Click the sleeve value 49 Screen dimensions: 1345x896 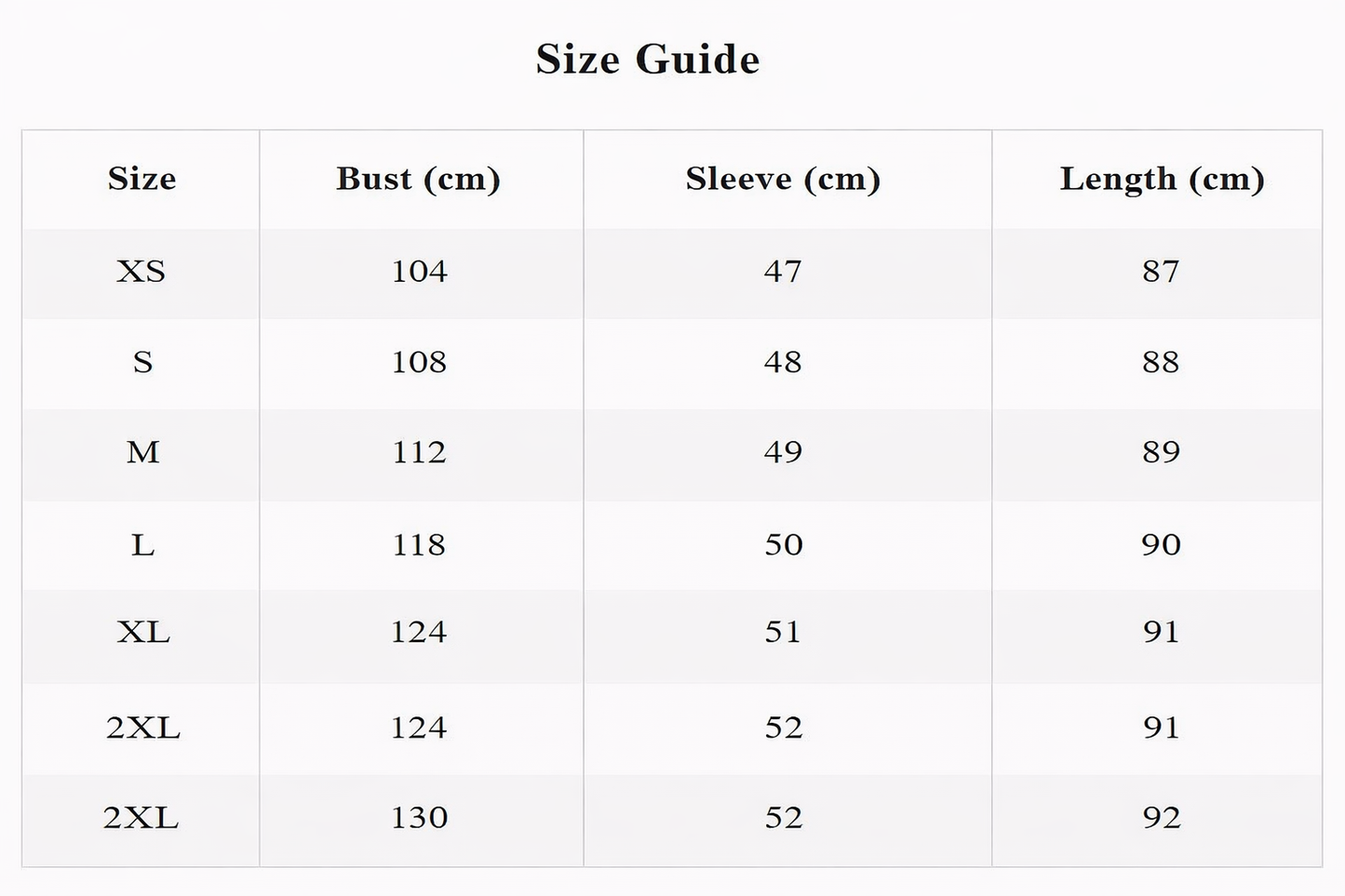tap(783, 452)
